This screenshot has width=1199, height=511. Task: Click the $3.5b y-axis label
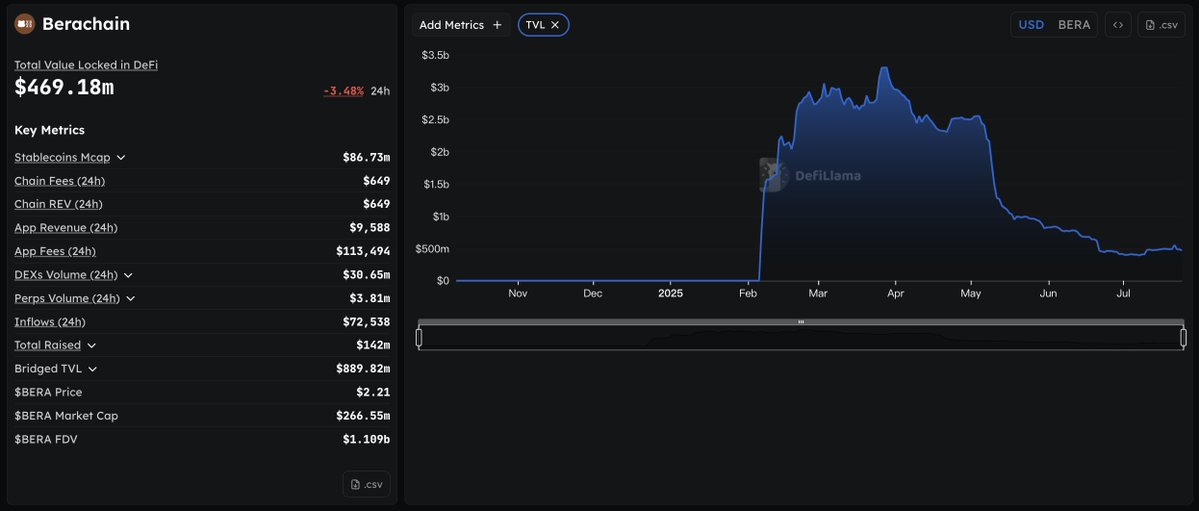[x=436, y=55]
